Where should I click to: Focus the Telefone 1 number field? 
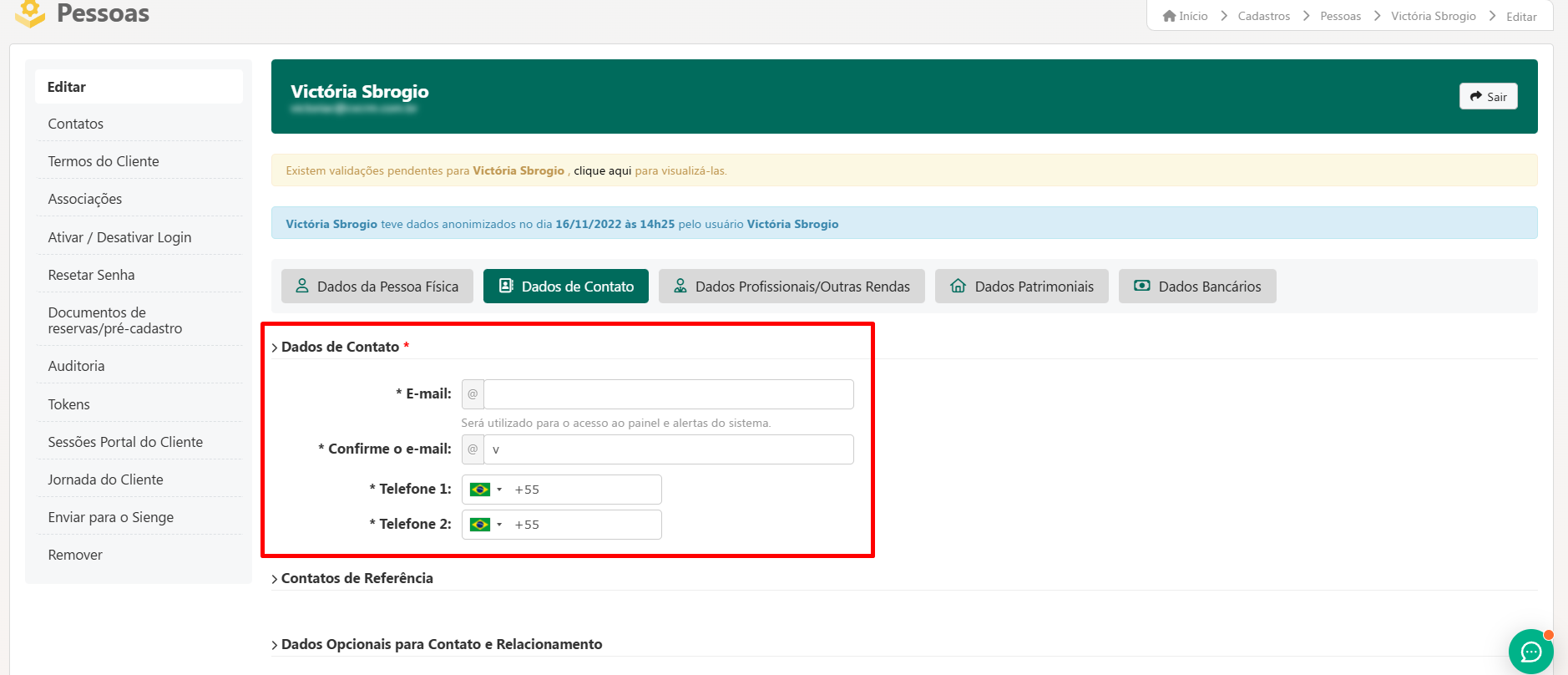[x=584, y=490]
